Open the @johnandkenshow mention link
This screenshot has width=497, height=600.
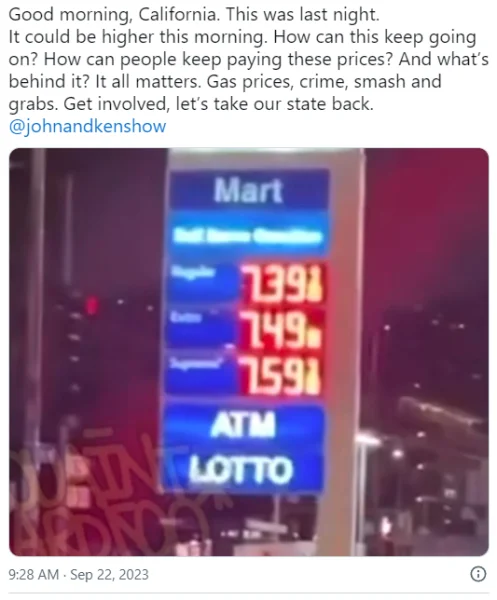point(87,126)
